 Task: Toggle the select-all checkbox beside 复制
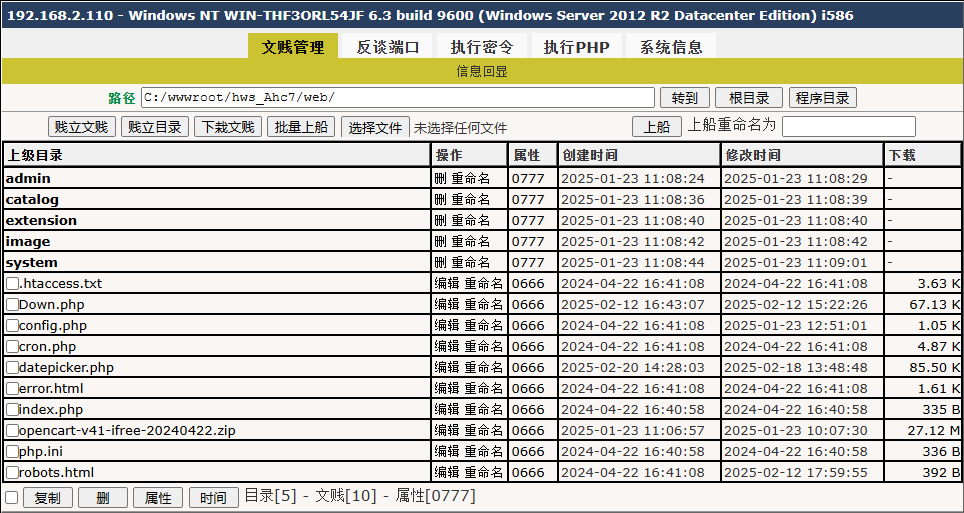click(x=11, y=497)
